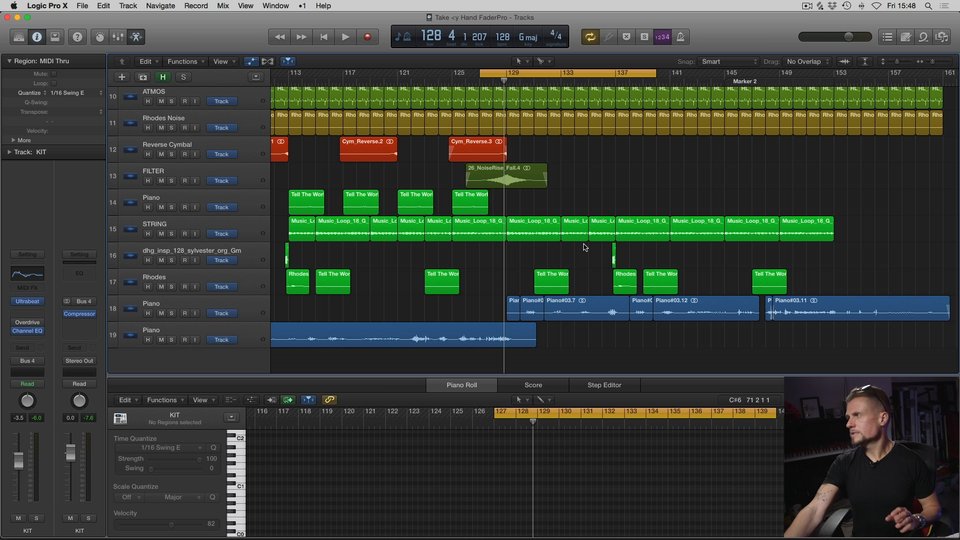Click Track button on Reverse Cymbal track

221,154
